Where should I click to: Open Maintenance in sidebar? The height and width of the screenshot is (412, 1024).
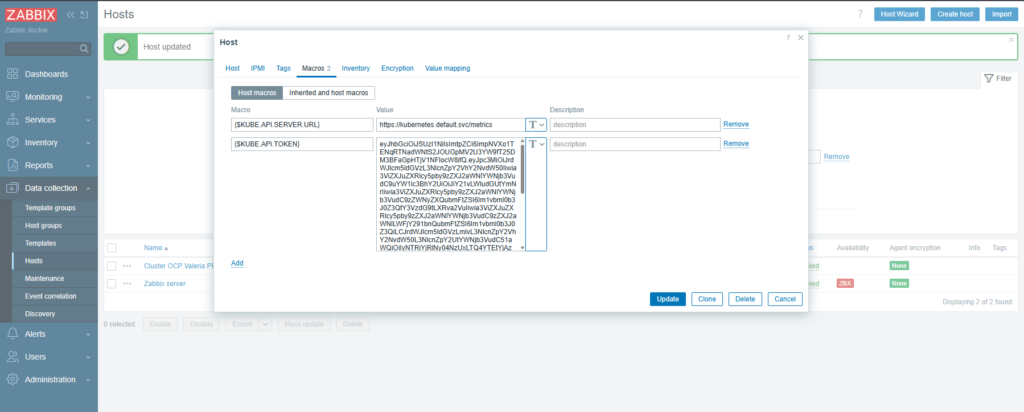[44, 278]
